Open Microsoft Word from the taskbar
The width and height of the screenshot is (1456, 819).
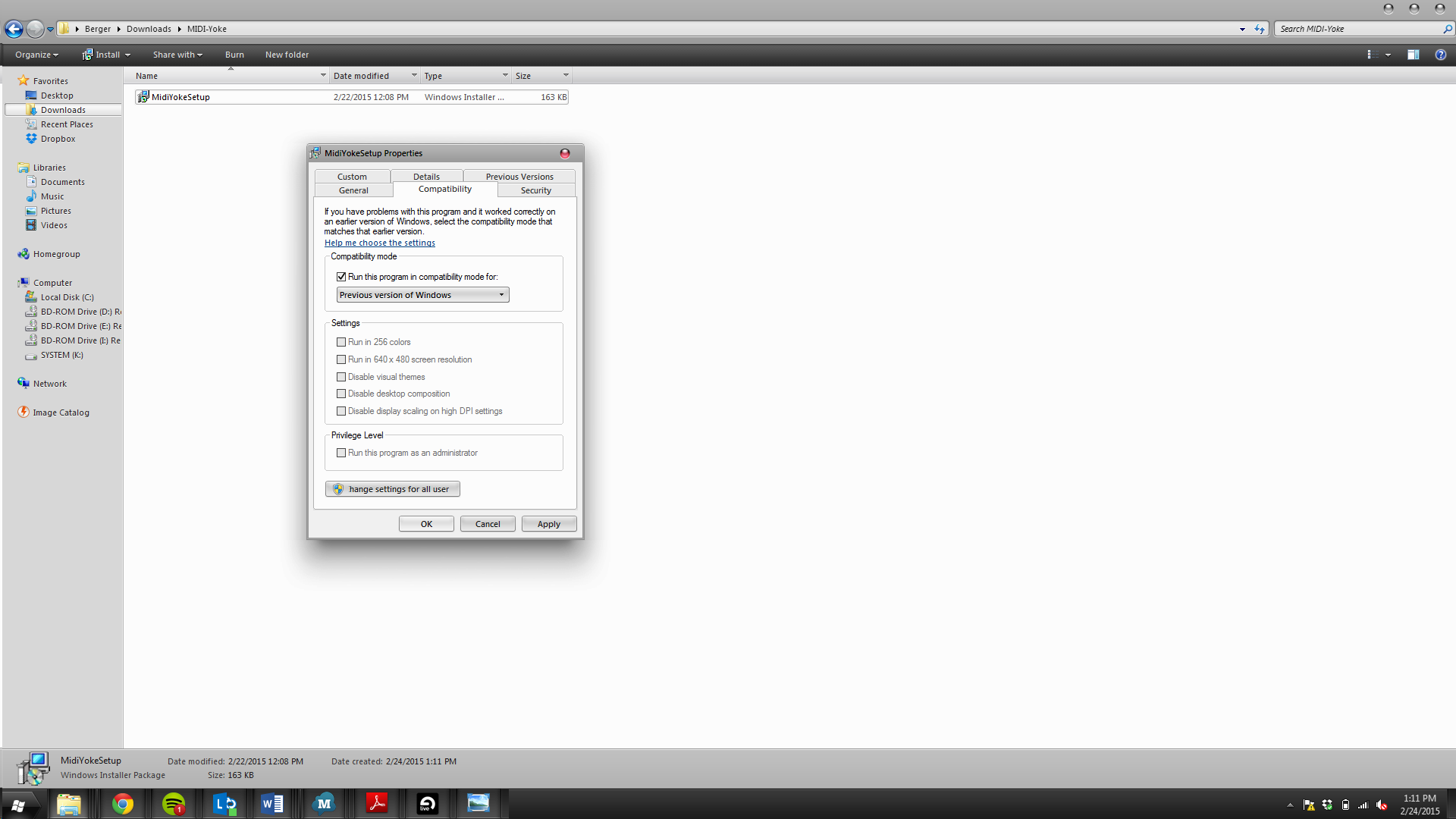coord(272,803)
